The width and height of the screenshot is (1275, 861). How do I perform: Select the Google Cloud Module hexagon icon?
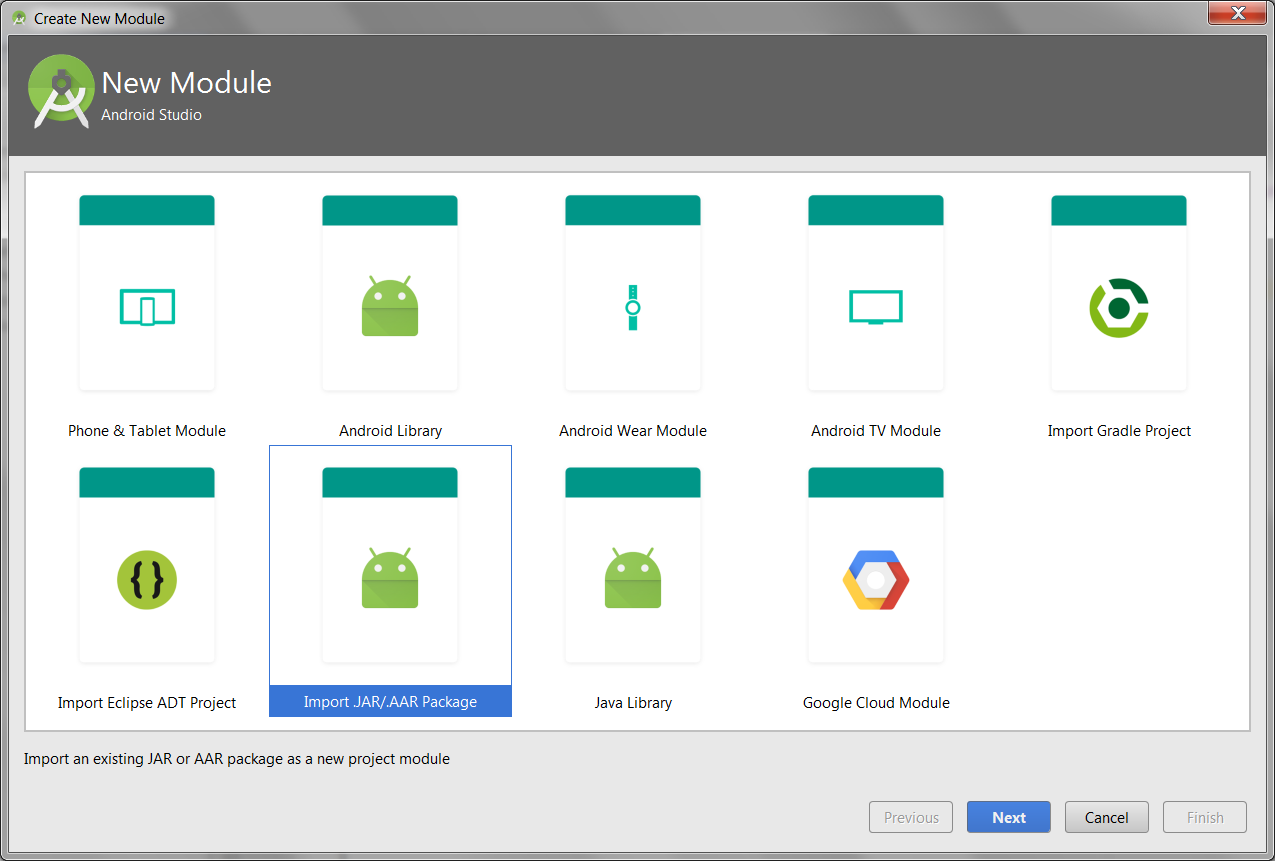tap(876, 580)
